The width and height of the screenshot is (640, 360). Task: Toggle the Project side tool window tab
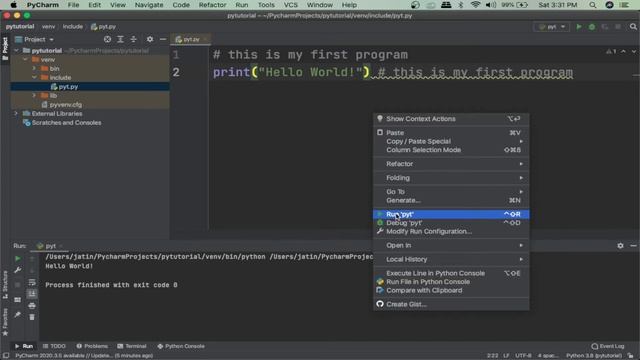(5, 49)
